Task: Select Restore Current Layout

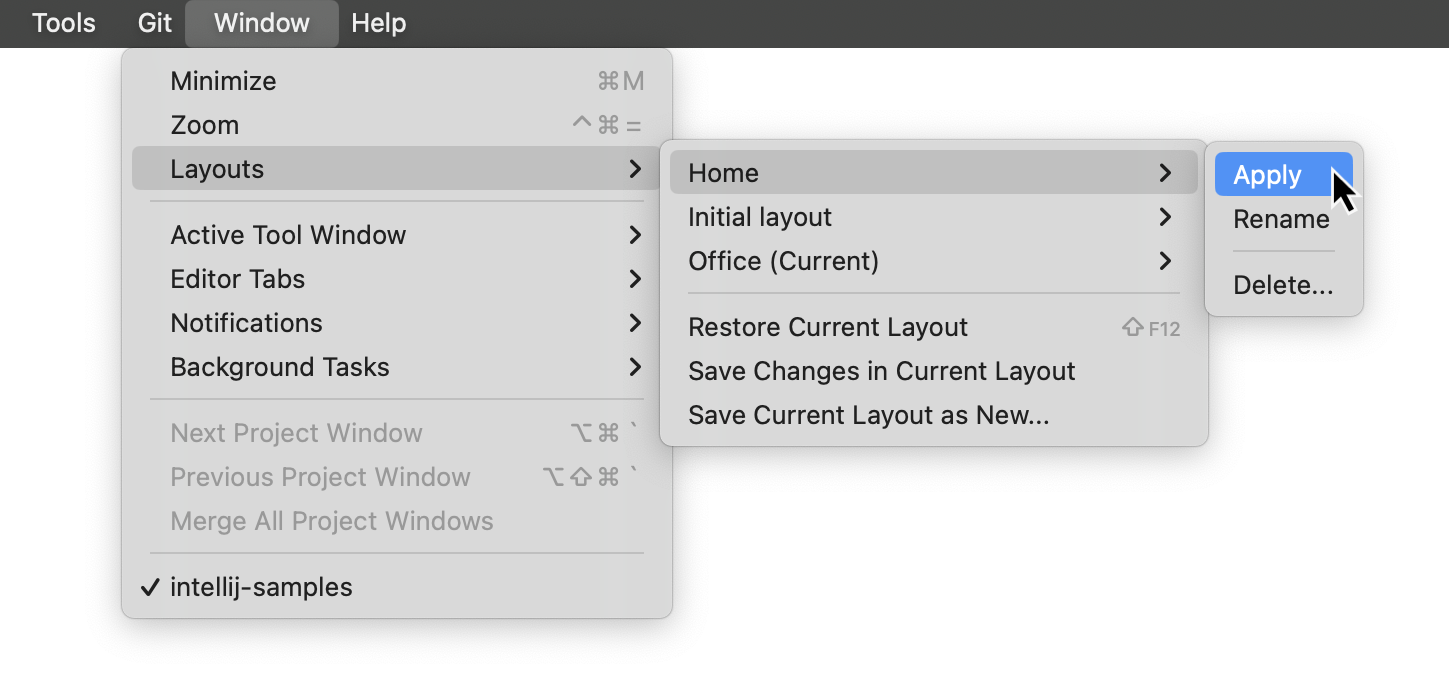Action: [x=933, y=327]
